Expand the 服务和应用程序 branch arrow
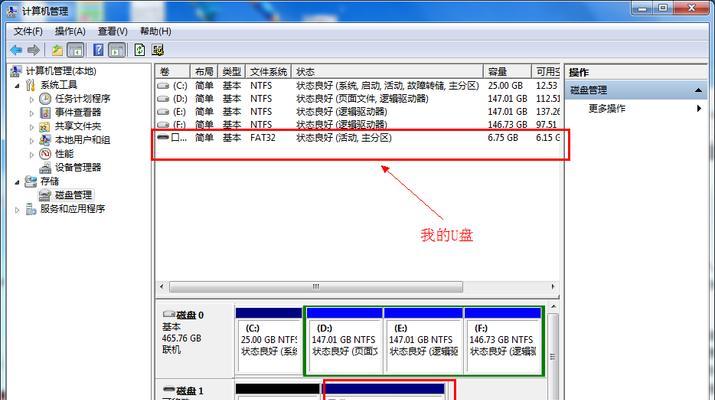Image resolution: width=715 pixels, height=400 pixels. (x=17, y=210)
